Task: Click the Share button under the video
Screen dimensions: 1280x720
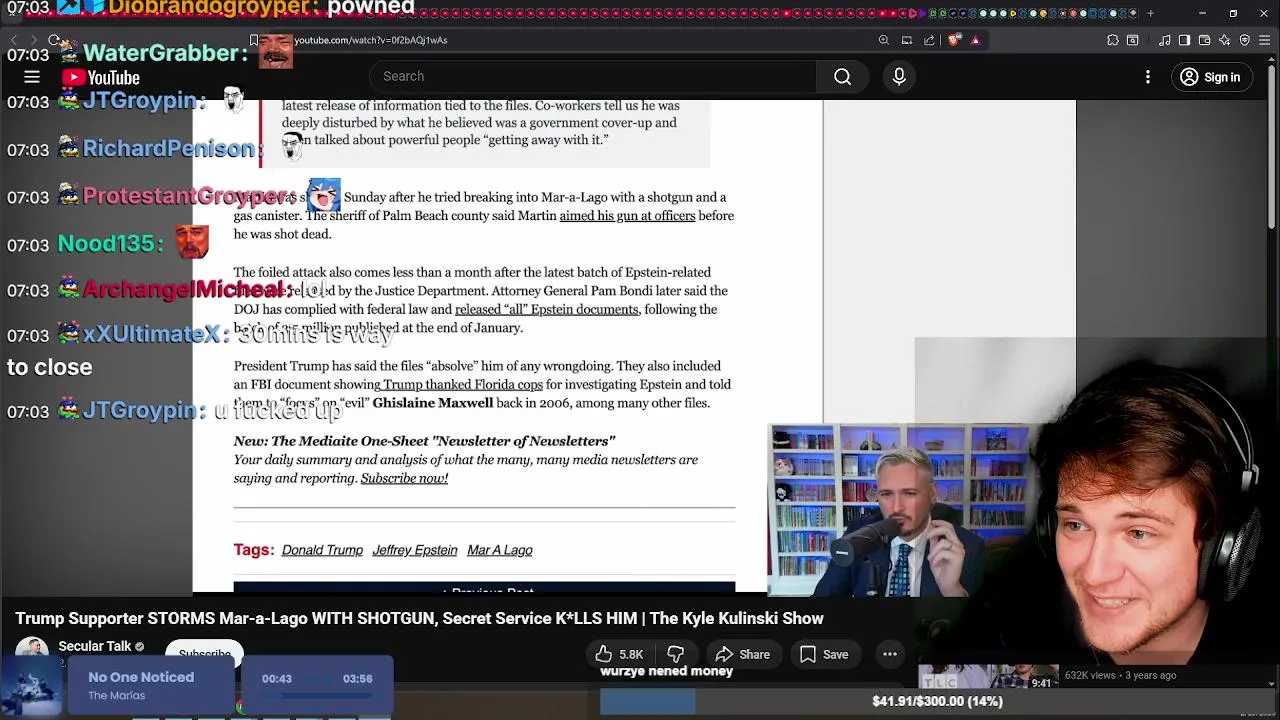Action: coord(743,654)
